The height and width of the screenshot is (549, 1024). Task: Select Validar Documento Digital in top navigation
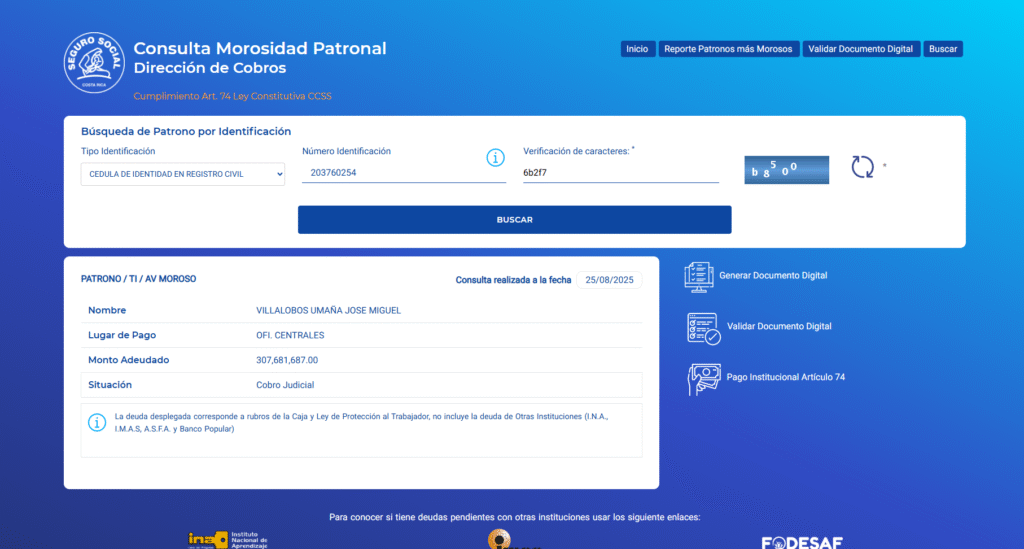860,49
